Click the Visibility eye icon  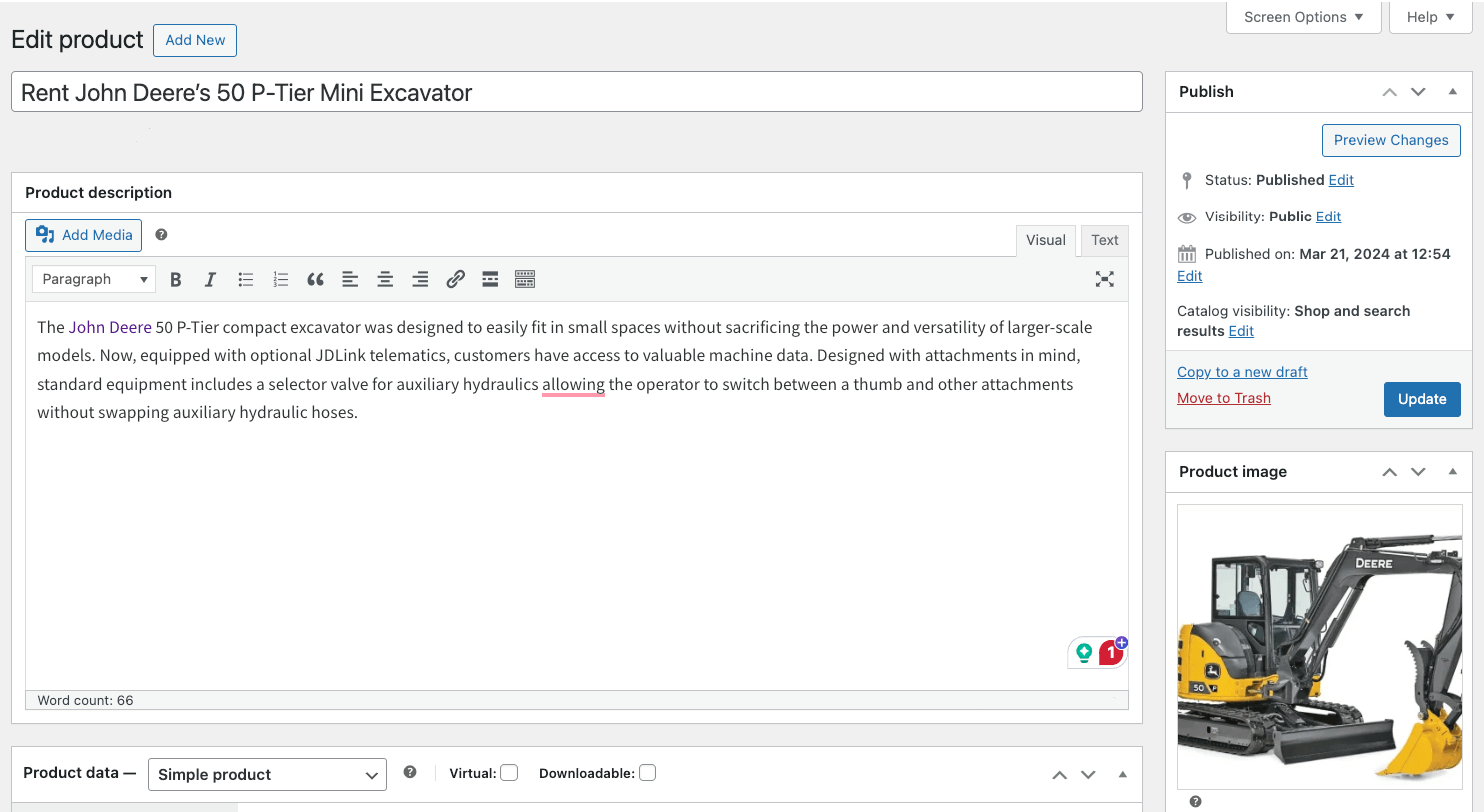pos(1187,217)
